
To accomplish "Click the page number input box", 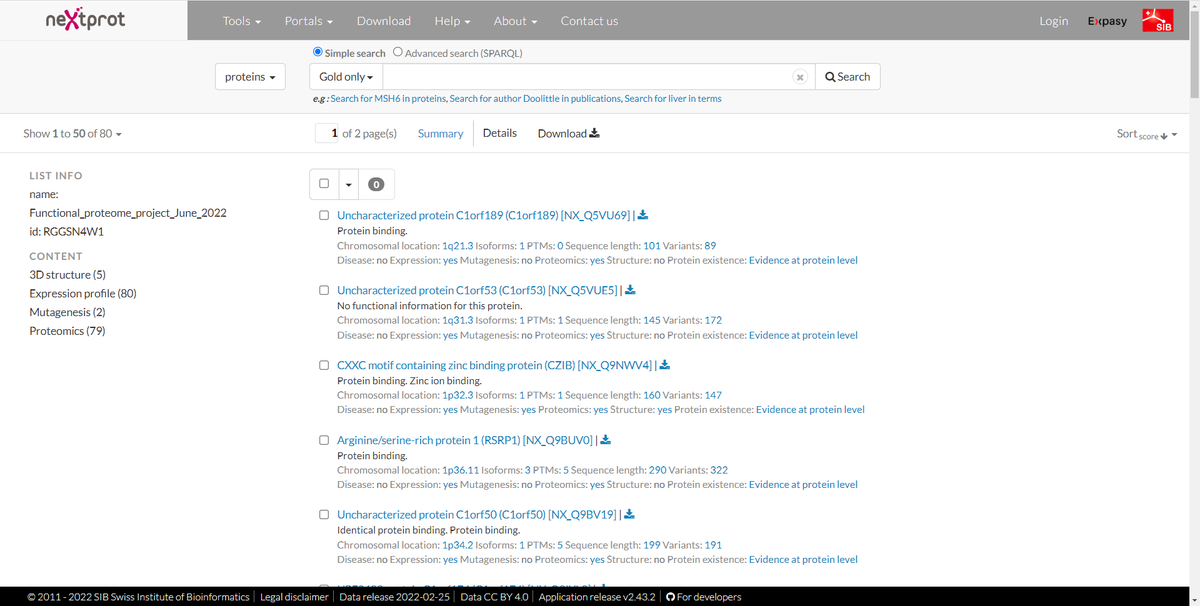I will 326,133.
